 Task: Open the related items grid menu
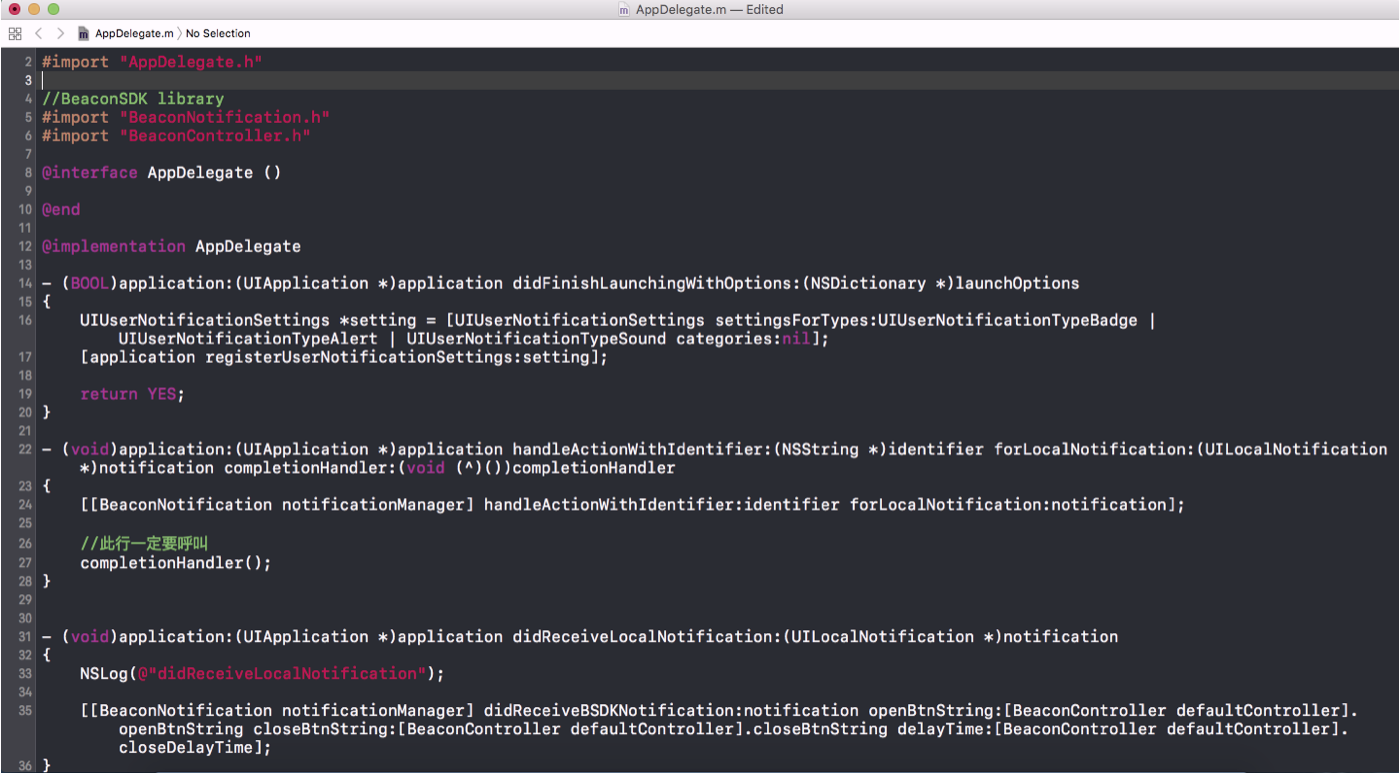click(14, 33)
